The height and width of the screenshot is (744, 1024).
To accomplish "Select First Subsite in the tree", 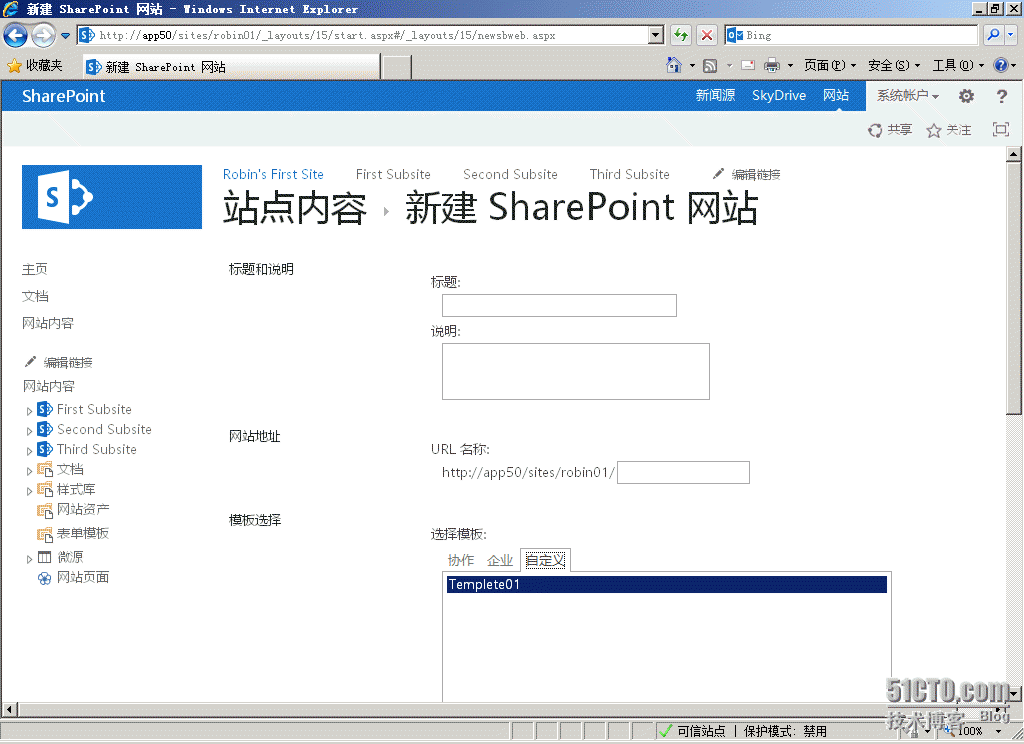I will click(94, 410).
